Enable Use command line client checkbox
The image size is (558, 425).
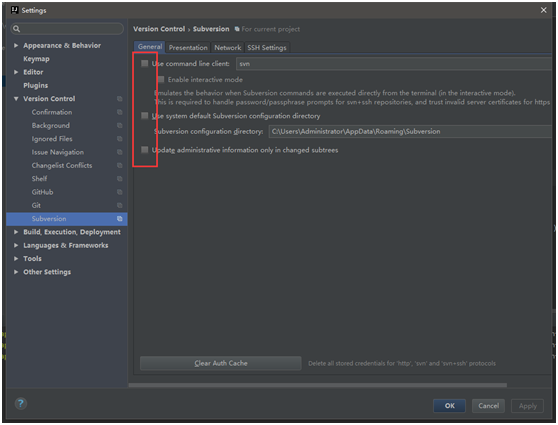(x=144, y=63)
